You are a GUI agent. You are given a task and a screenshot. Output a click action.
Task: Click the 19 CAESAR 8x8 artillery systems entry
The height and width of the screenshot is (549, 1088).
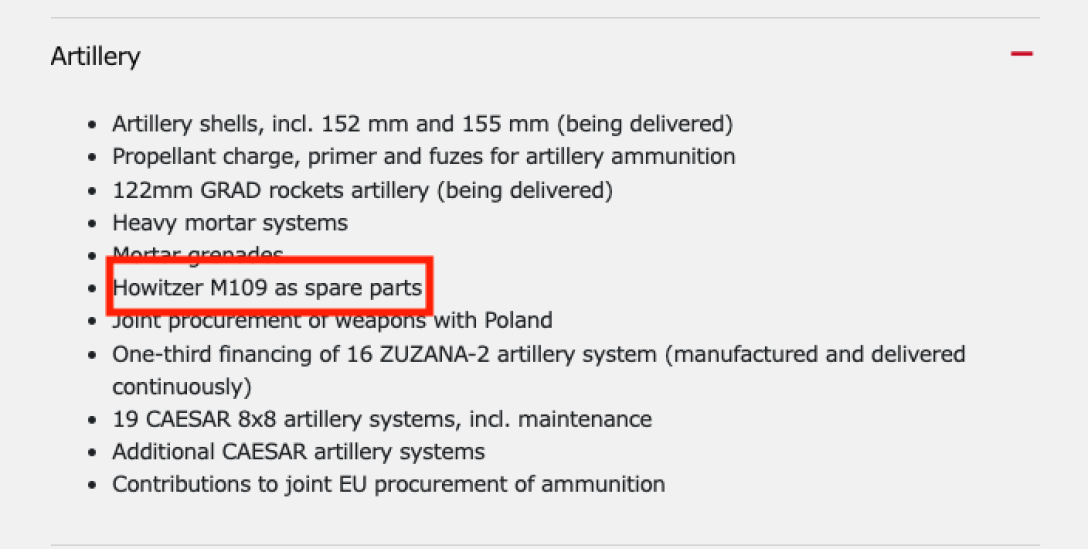(x=381, y=419)
